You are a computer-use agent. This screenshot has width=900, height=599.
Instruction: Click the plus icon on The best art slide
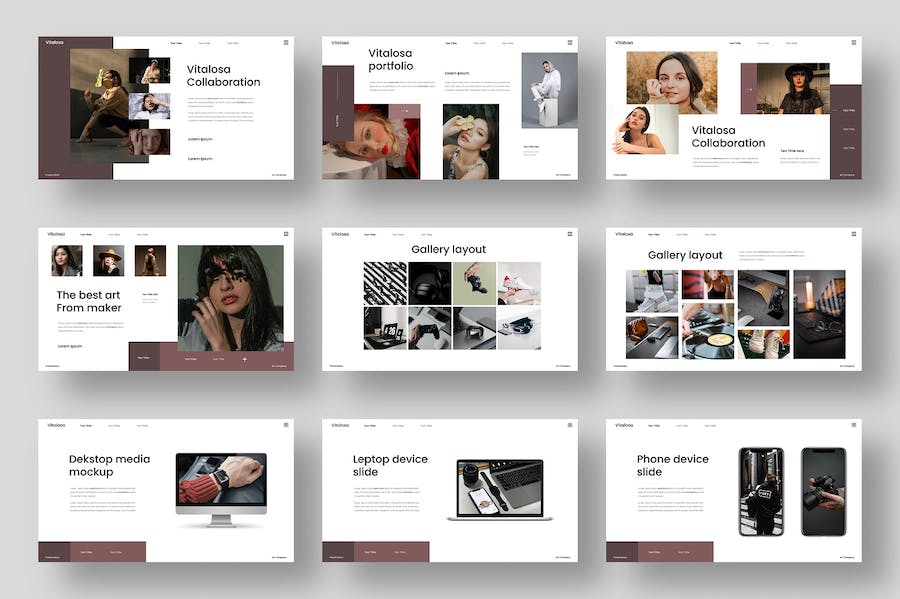(245, 359)
